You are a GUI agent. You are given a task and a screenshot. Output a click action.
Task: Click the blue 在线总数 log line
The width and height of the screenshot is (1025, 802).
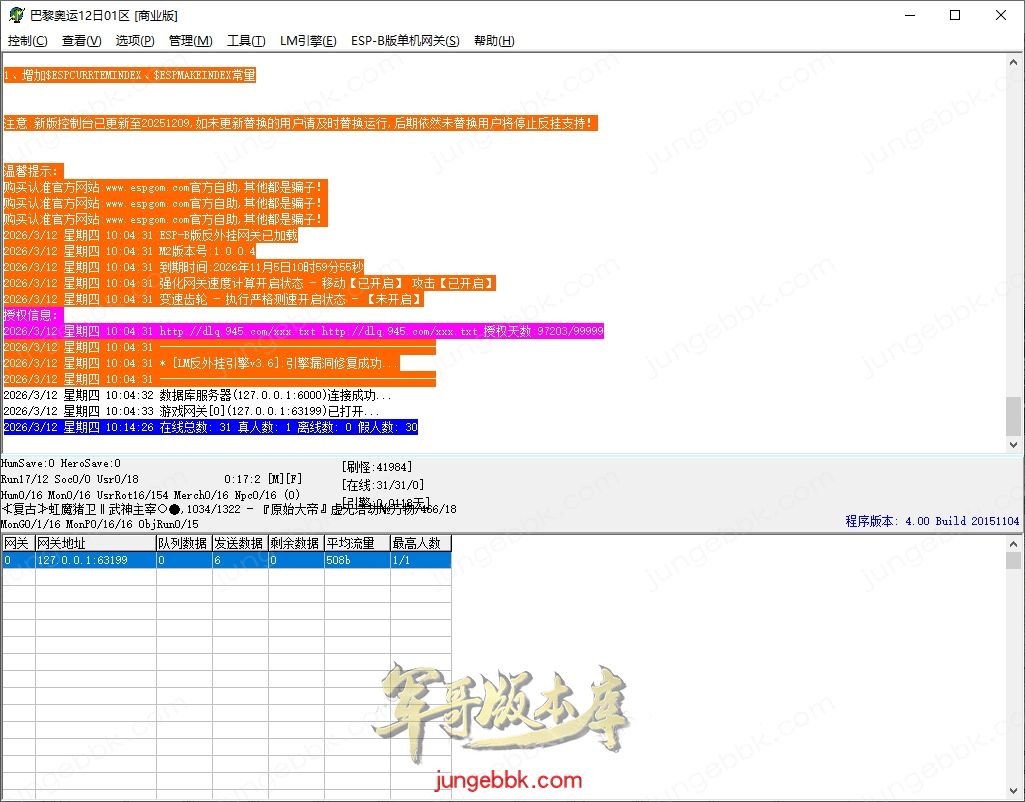[x=210, y=427]
